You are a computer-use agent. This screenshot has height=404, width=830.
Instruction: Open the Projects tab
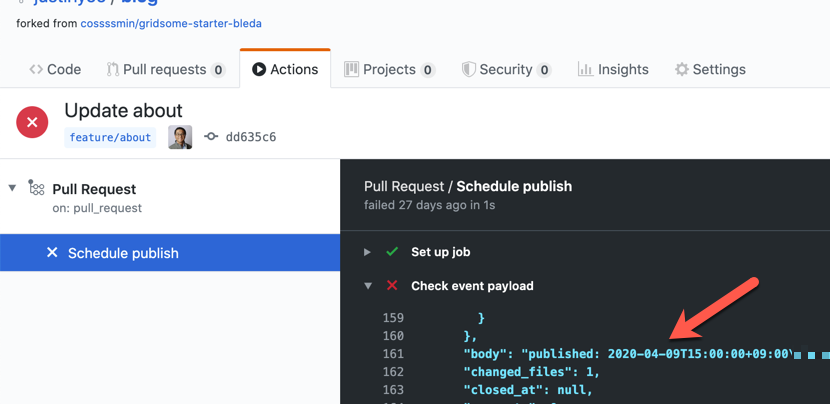[390, 69]
